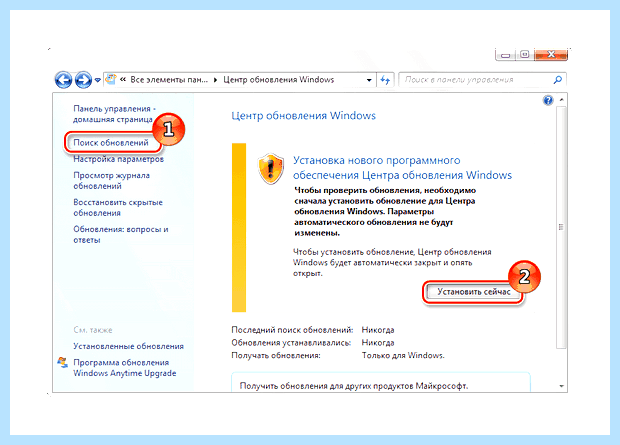The width and height of the screenshot is (620, 445).
Task: Minimize the Windows Update window
Action: click(505, 55)
